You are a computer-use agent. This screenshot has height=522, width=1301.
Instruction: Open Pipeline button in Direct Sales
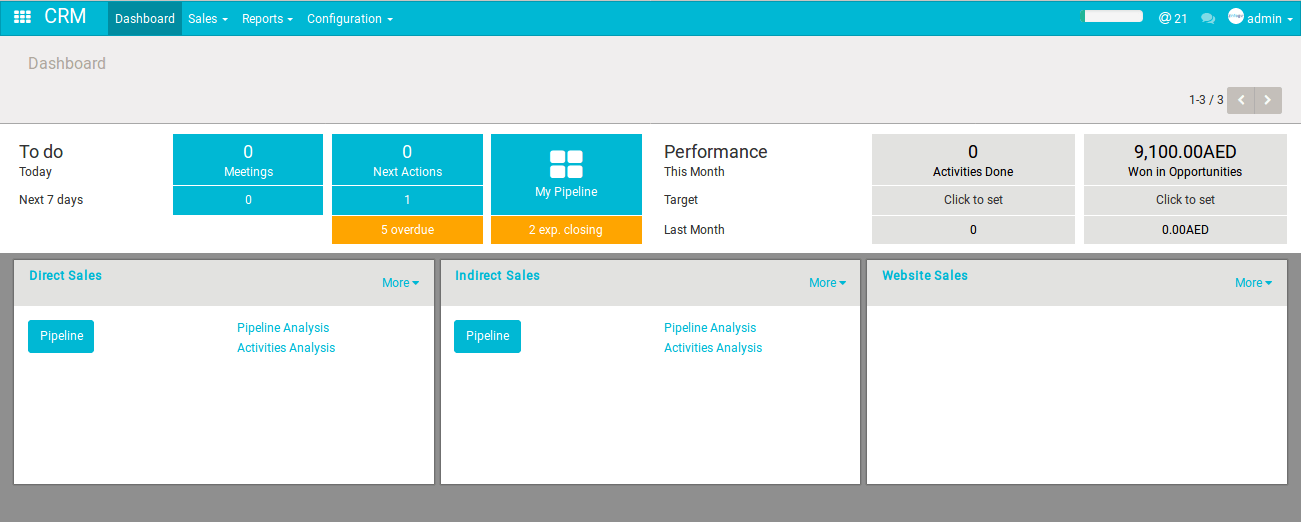[61, 336]
